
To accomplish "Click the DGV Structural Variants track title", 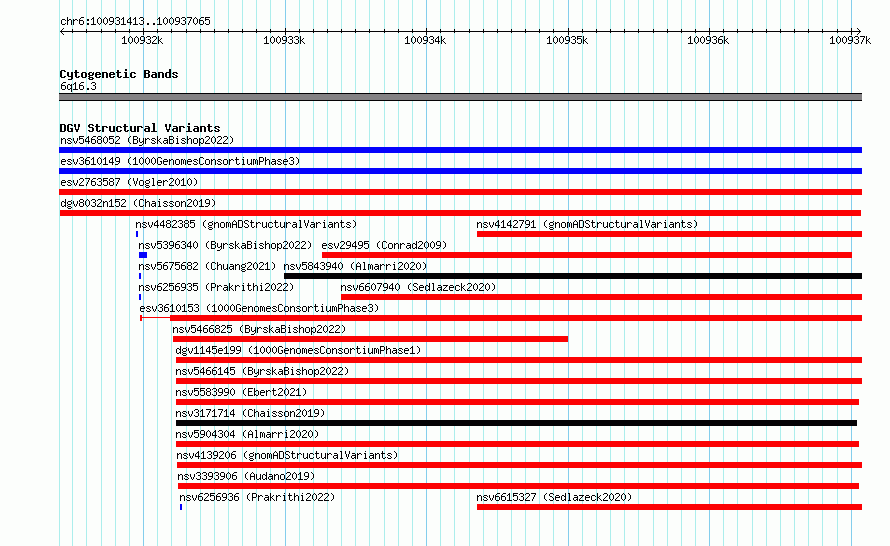I will pyautogui.click(x=140, y=128).
